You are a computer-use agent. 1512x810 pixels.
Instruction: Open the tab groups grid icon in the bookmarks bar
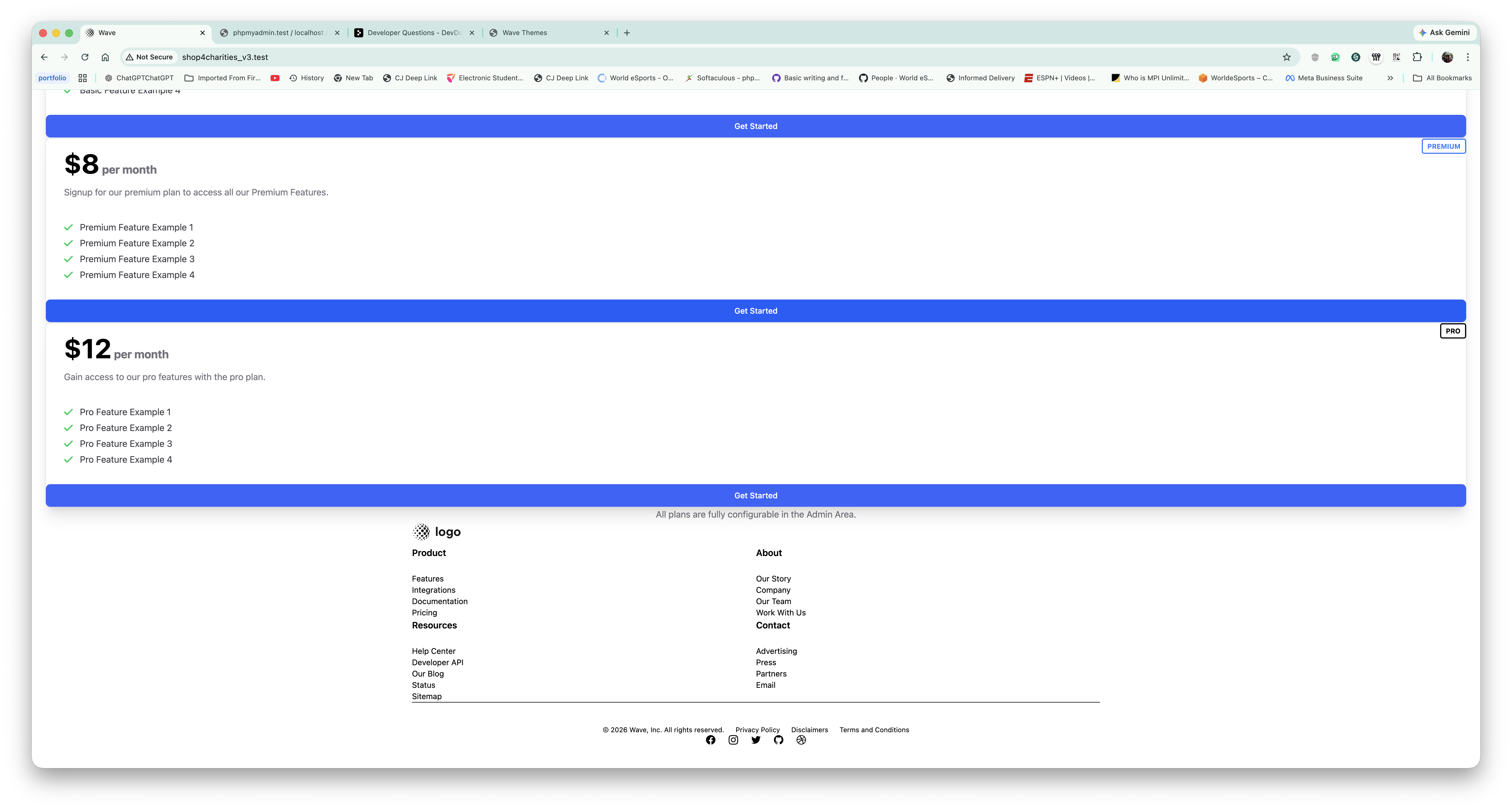[83, 78]
